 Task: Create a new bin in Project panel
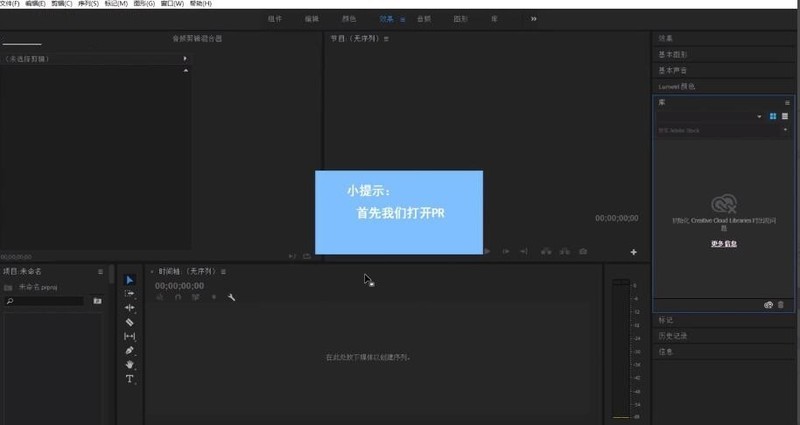(x=97, y=301)
